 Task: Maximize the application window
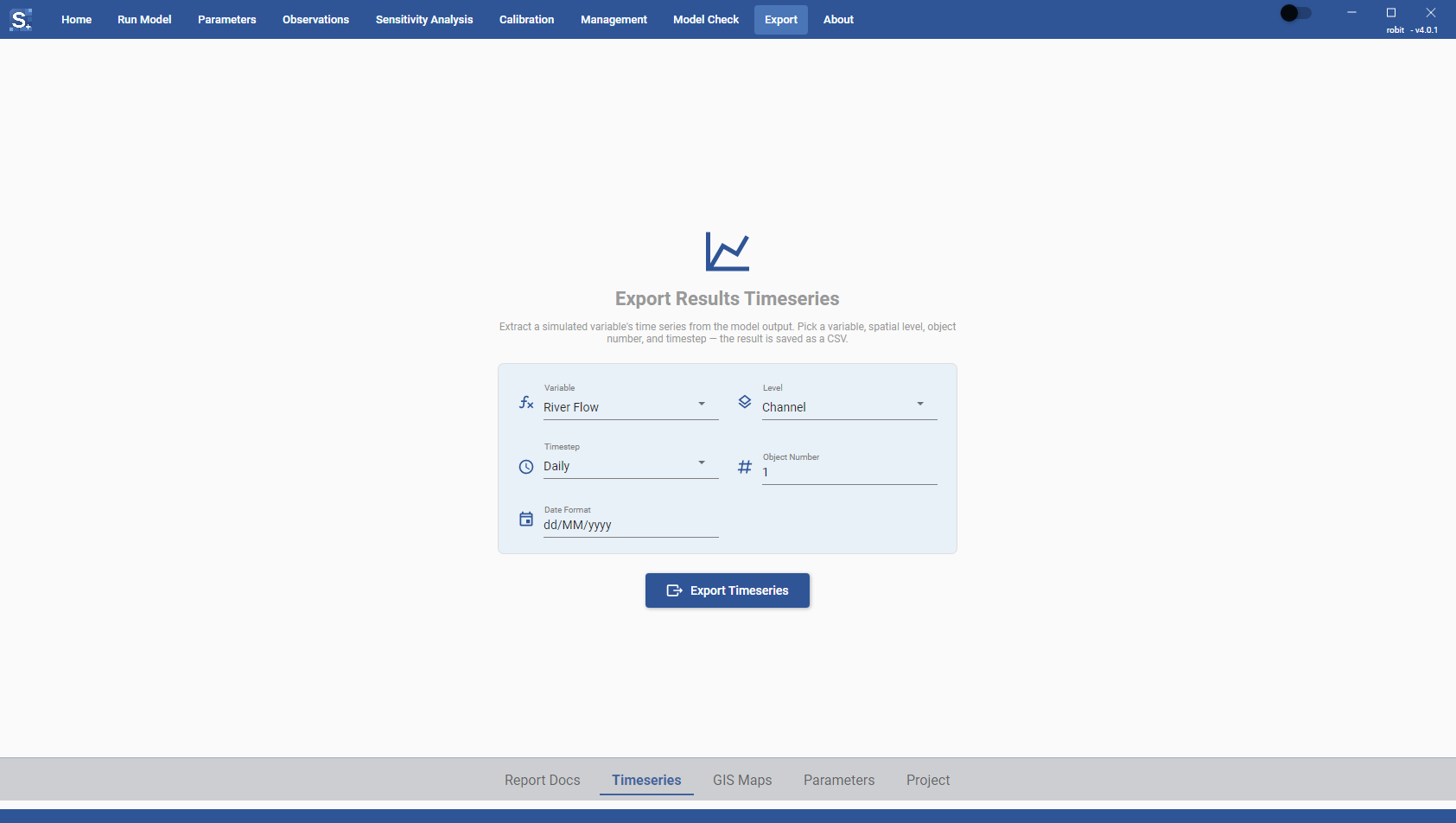click(x=1391, y=12)
